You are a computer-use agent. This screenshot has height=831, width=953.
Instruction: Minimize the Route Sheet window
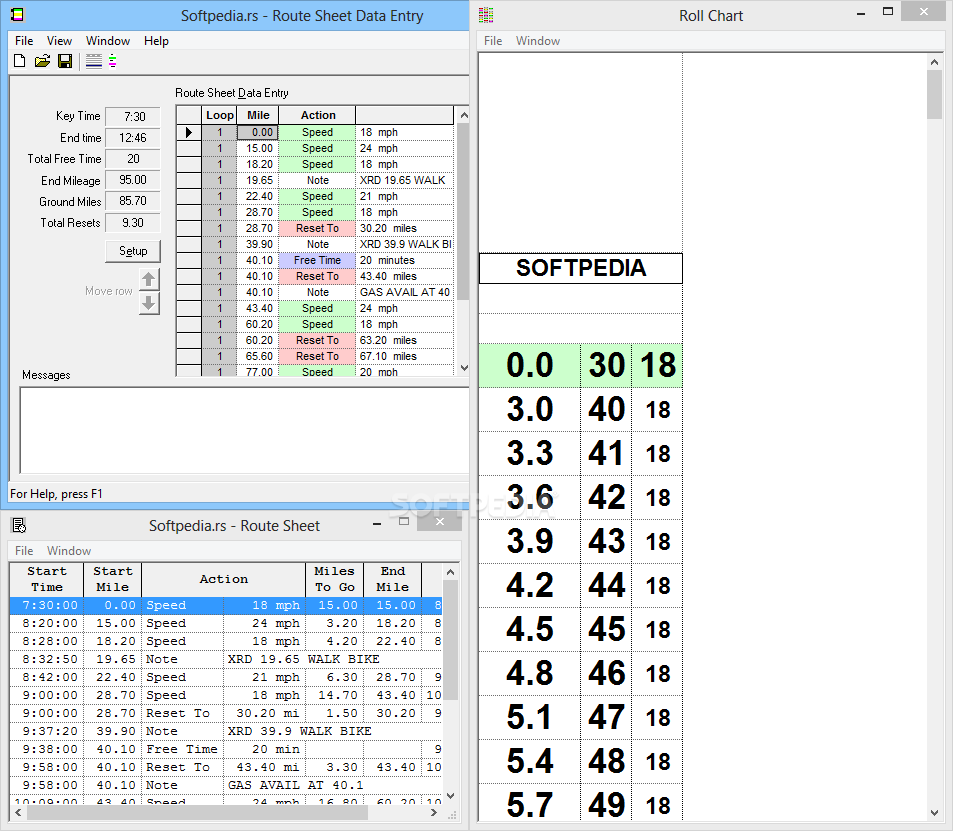pos(377,523)
